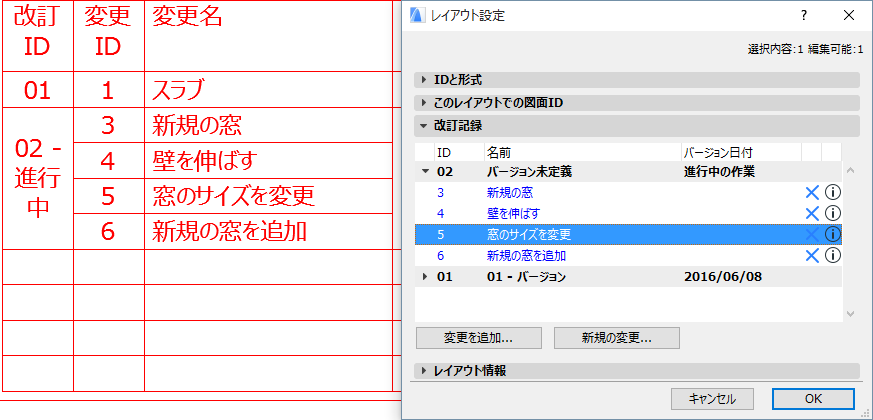Delete selected change 窓のサイズを変更 via X
Viewport: 873px width, 420px height.
[812, 235]
